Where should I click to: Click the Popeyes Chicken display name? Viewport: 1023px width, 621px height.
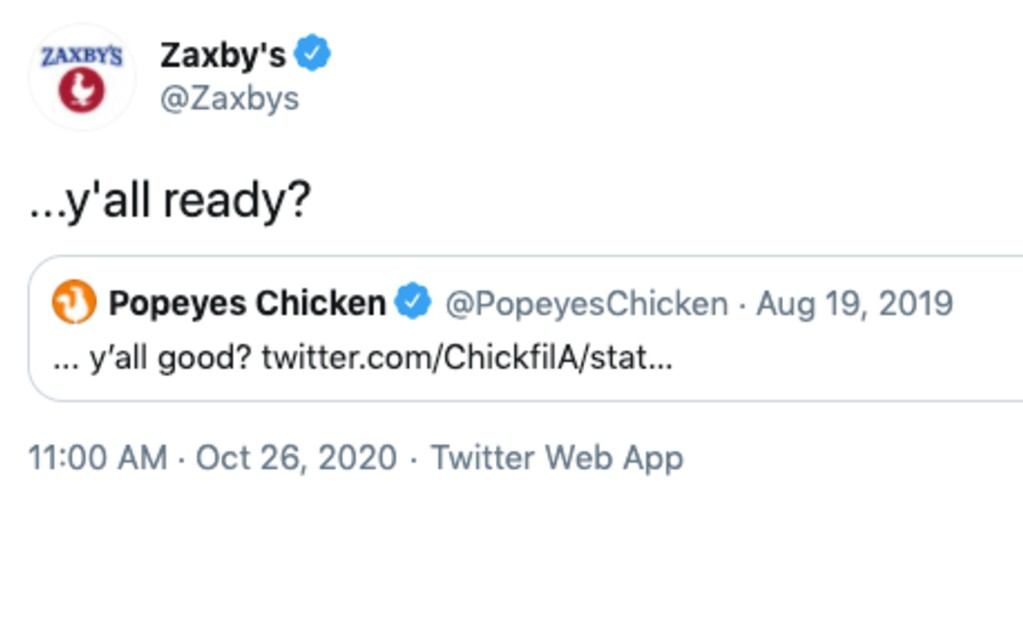(248, 302)
